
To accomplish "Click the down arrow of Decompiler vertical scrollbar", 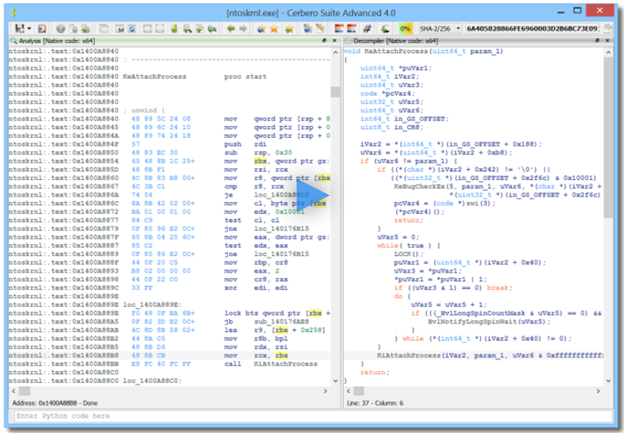I will coord(608,381).
